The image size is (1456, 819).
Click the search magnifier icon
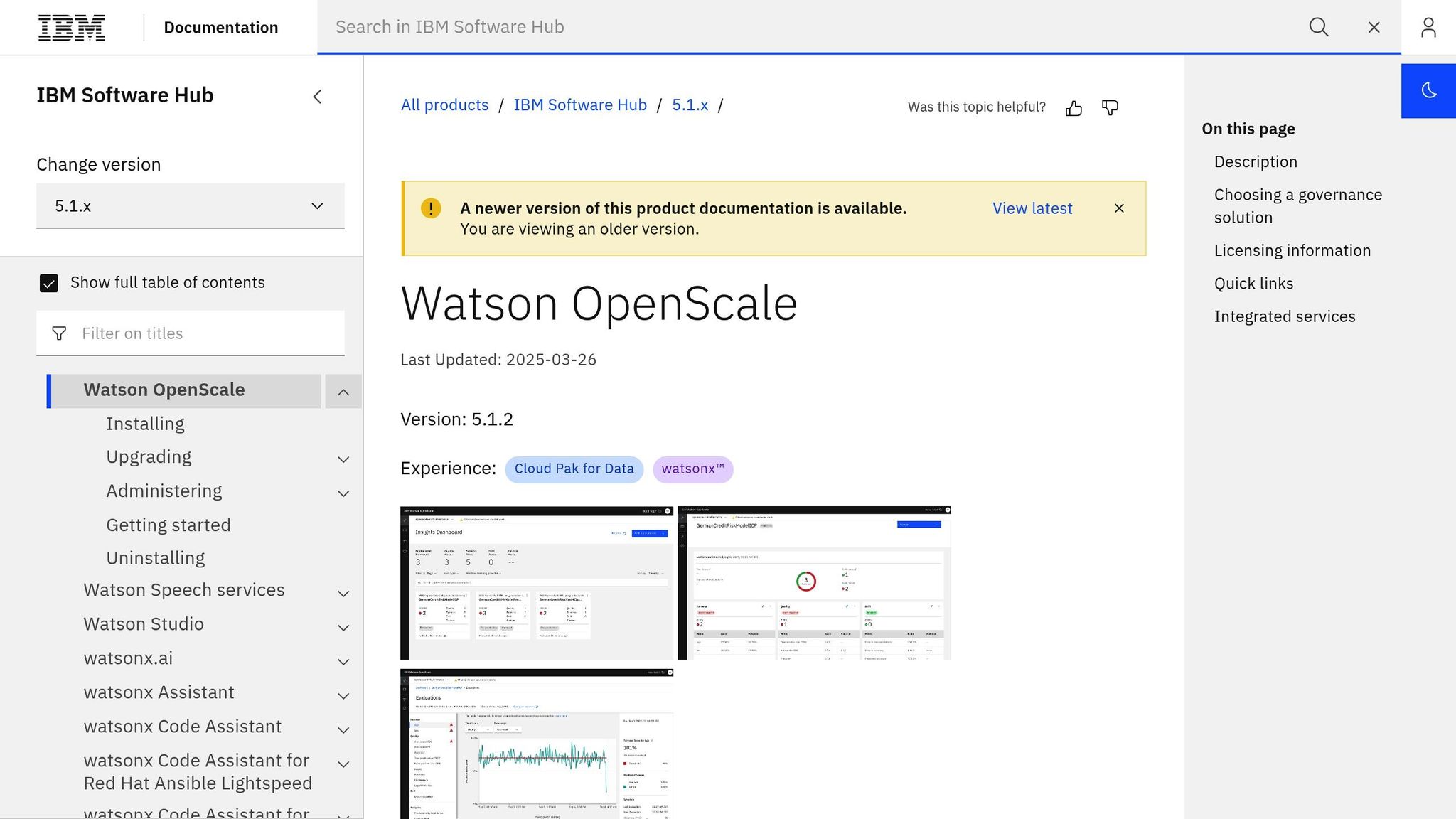1319,27
